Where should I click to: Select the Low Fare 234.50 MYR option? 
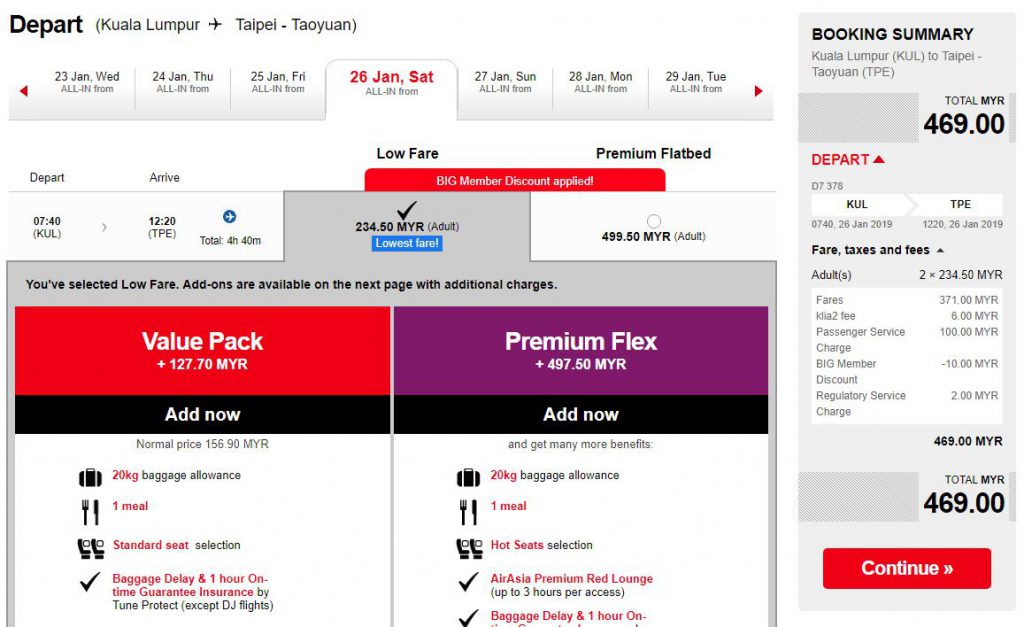pyautogui.click(x=407, y=211)
